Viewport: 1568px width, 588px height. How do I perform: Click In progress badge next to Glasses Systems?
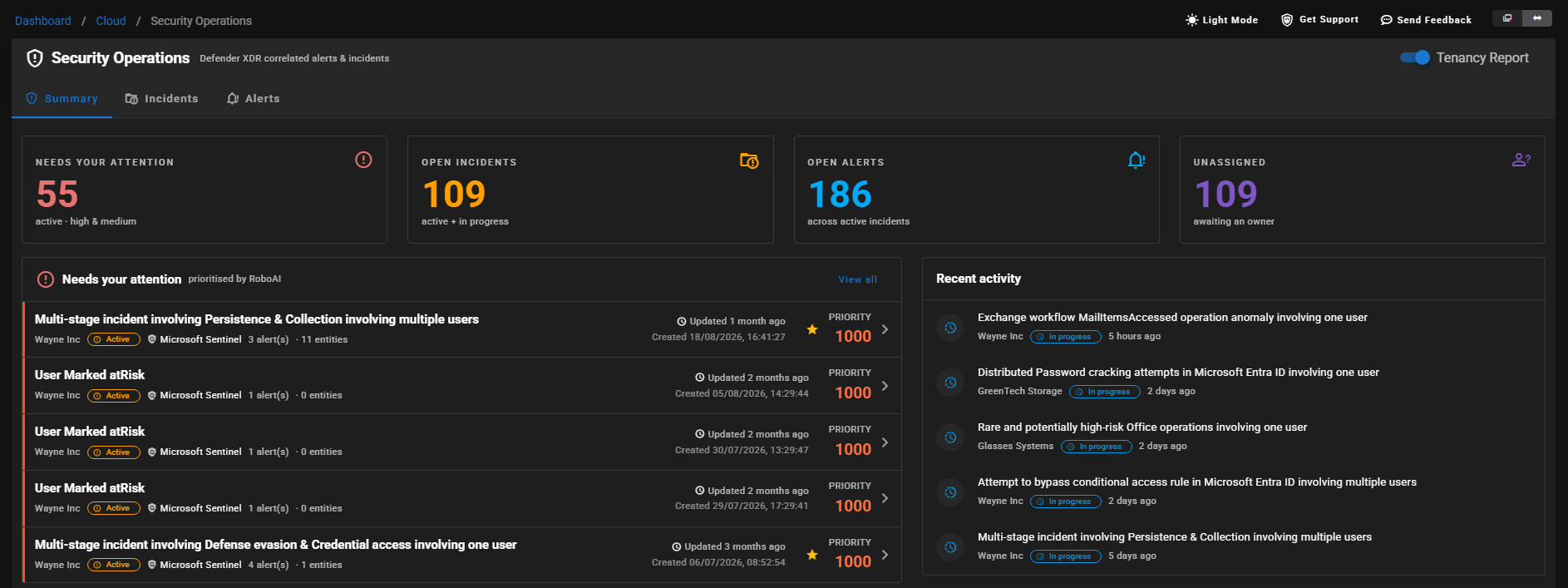coord(1096,447)
